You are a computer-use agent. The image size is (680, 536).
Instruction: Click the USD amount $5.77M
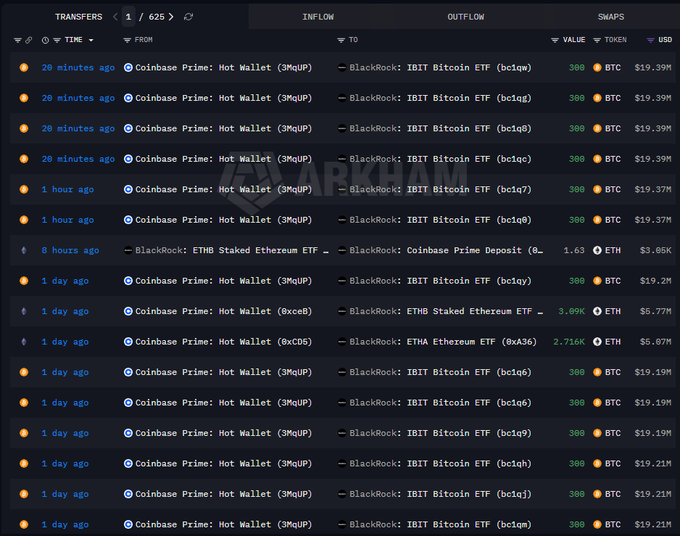pos(655,311)
